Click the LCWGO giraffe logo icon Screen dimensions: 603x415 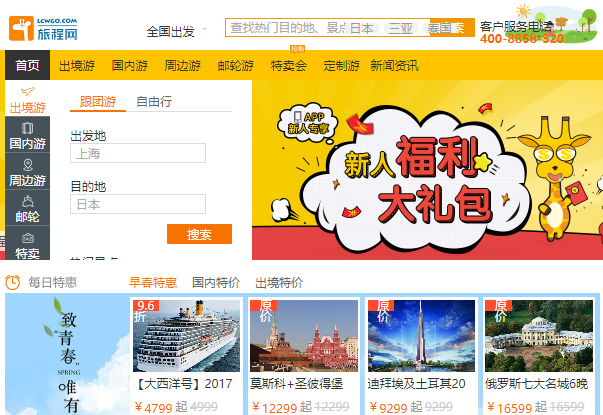point(21,28)
